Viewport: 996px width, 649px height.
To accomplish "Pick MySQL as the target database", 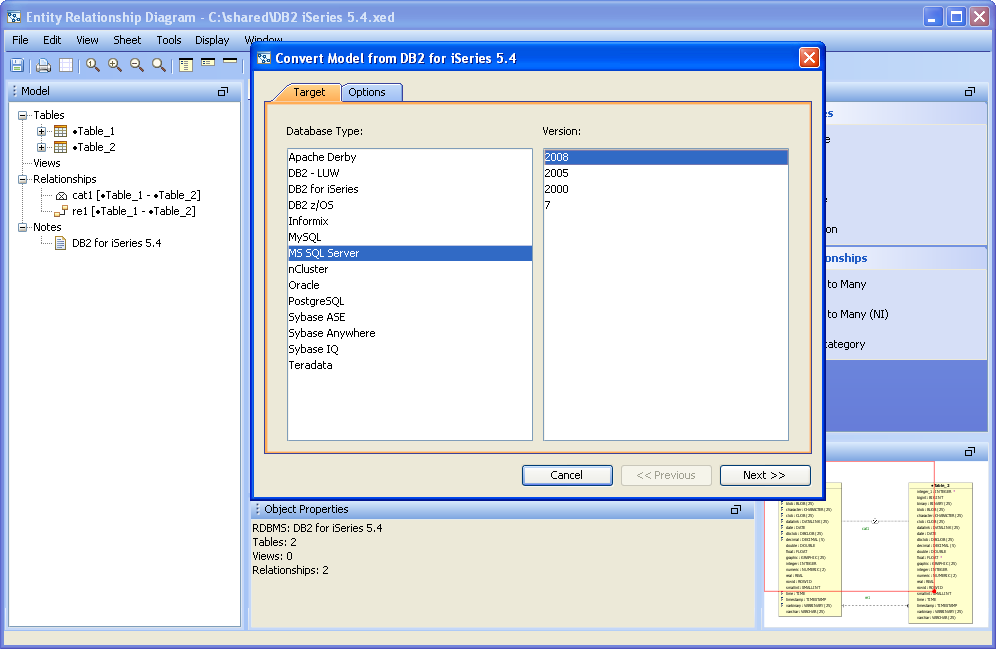I will [410, 238].
